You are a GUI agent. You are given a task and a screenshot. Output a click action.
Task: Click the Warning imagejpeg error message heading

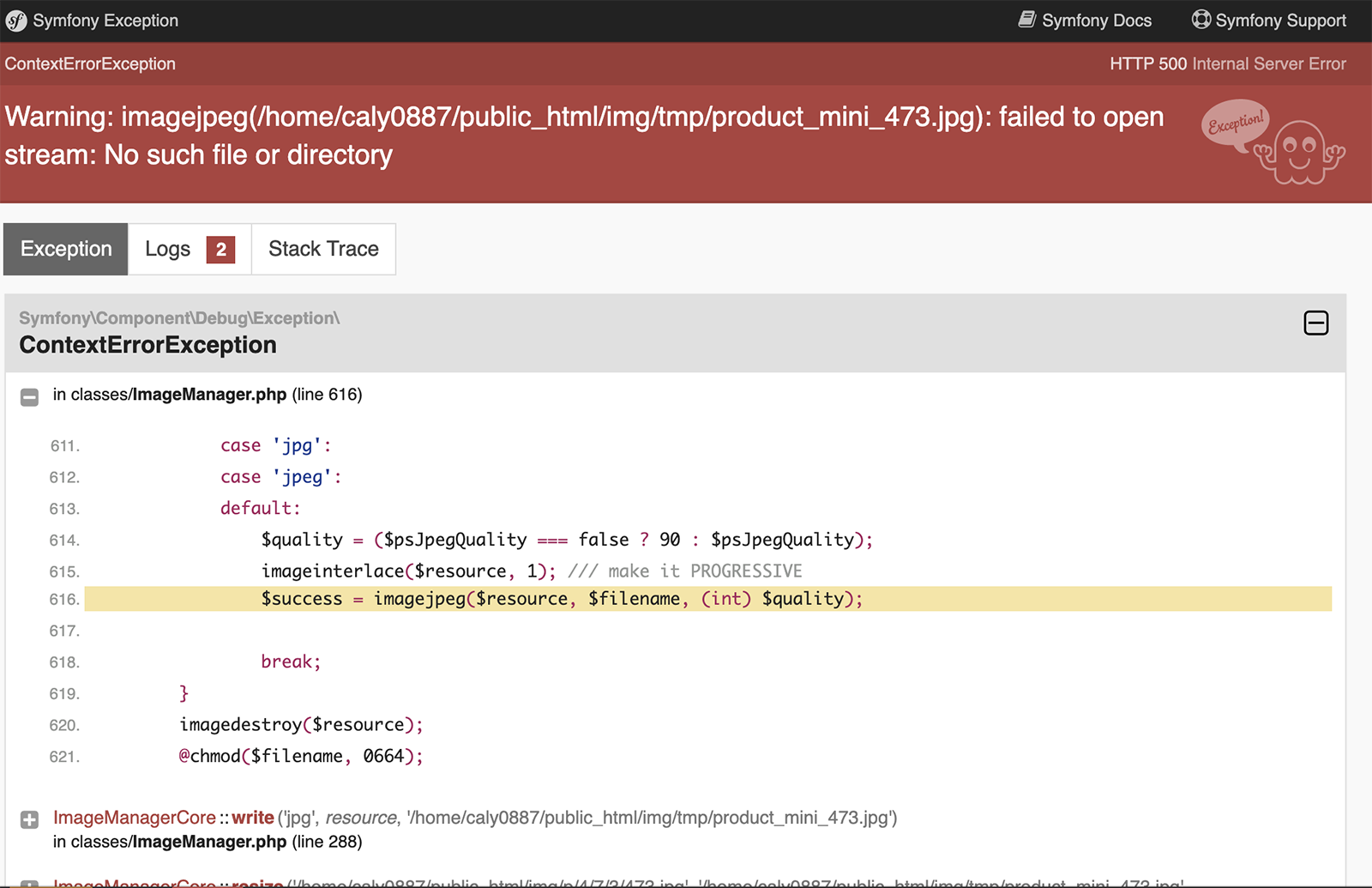[583, 136]
